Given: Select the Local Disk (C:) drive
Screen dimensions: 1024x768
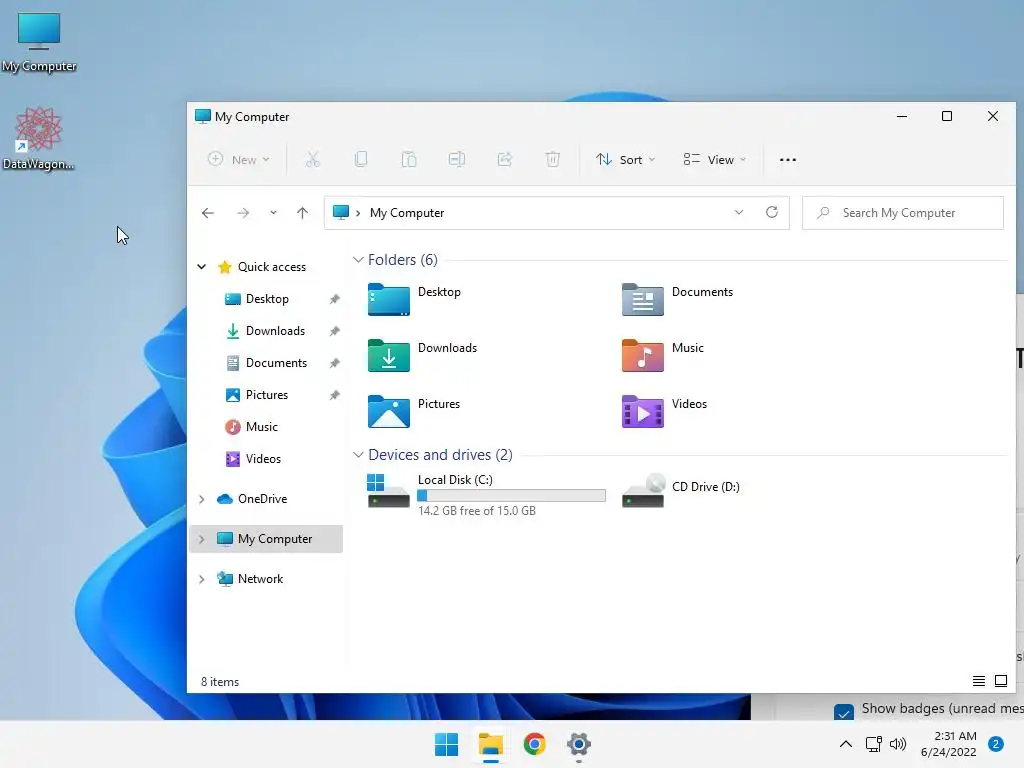Looking at the screenshot, I should pos(487,495).
